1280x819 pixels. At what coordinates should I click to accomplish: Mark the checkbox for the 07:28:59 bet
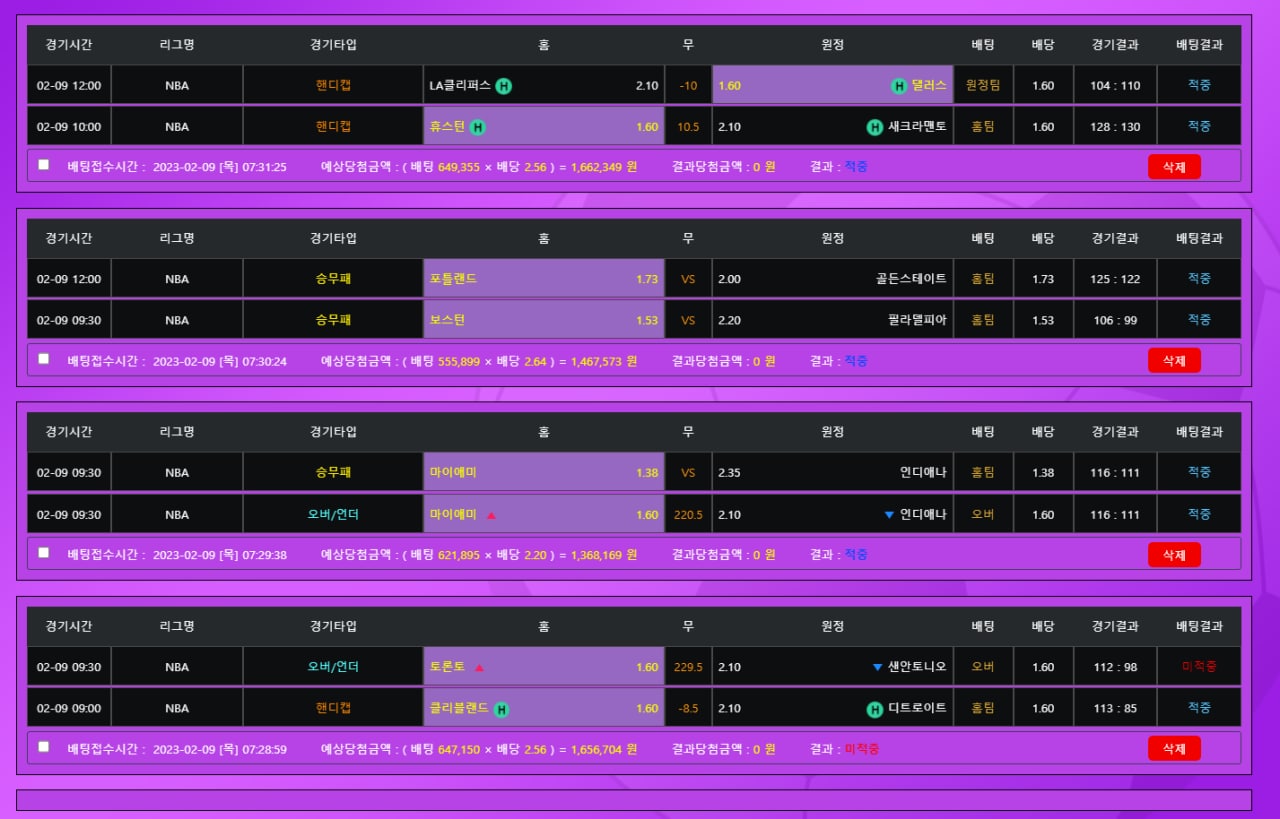click(x=43, y=746)
